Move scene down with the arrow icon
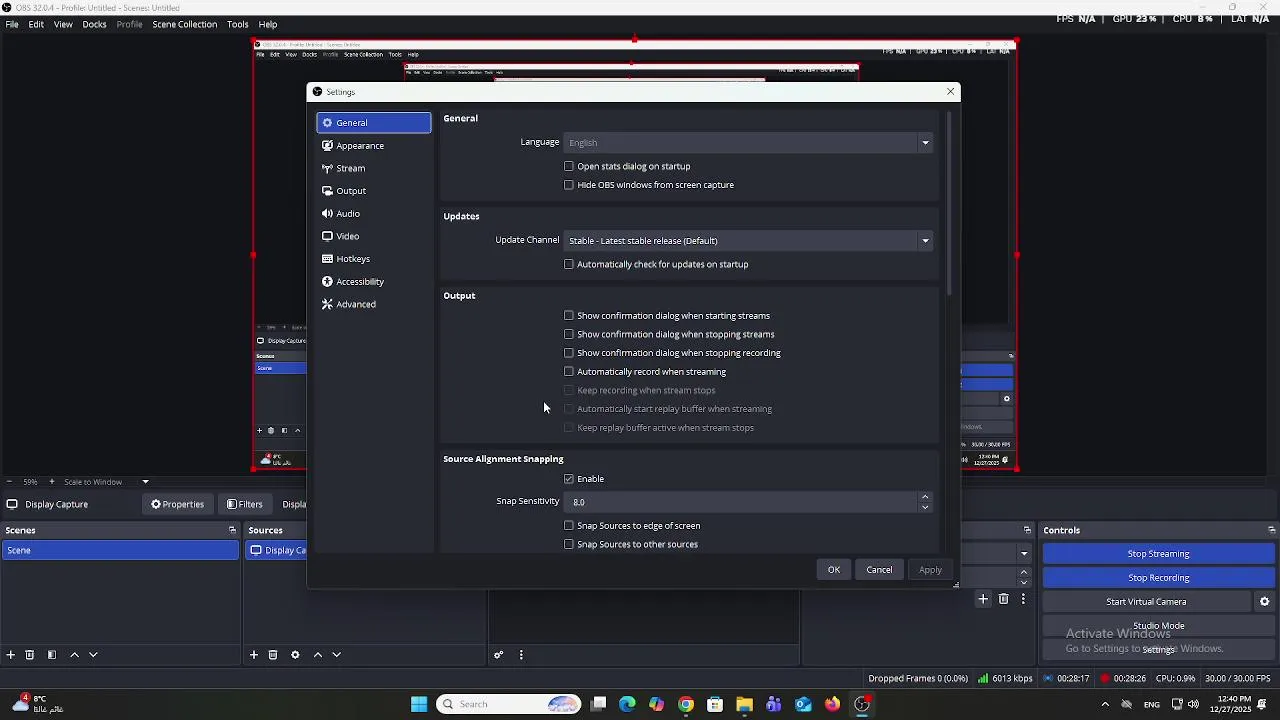 (x=93, y=655)
